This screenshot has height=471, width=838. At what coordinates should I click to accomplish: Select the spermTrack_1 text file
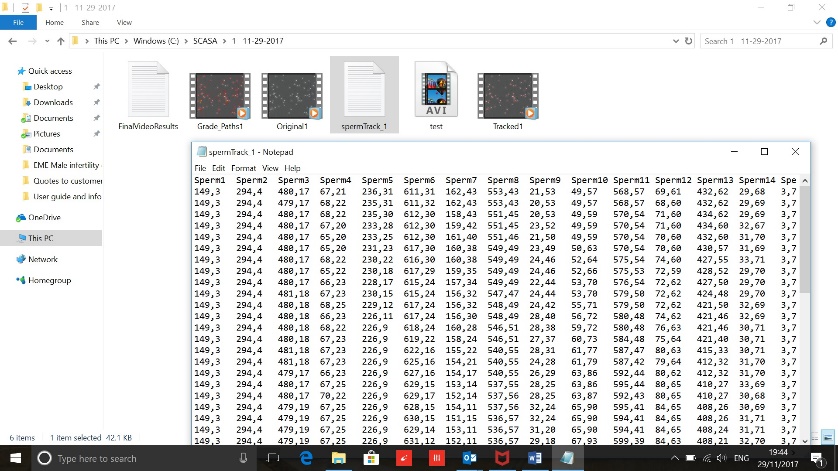point(364,95)
